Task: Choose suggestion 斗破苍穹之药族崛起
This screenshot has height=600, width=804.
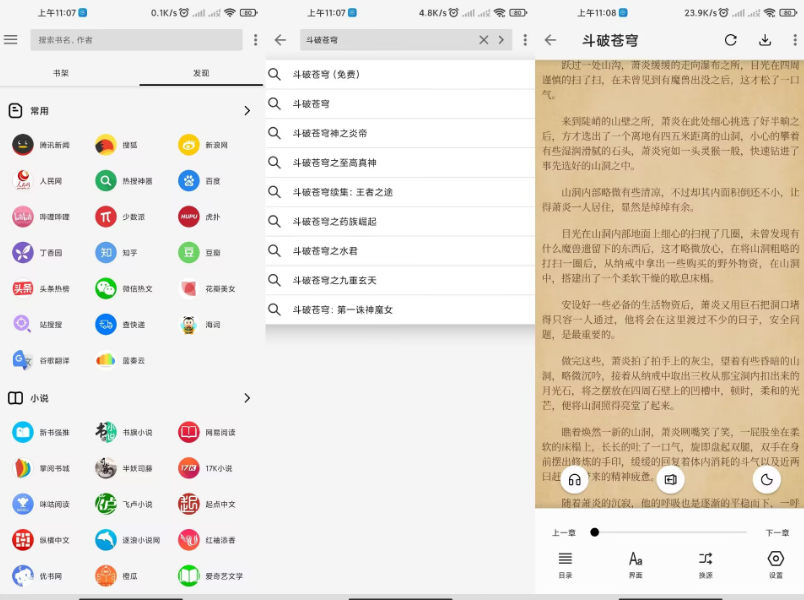Action: pyautogui.click(x=334, y=221)
